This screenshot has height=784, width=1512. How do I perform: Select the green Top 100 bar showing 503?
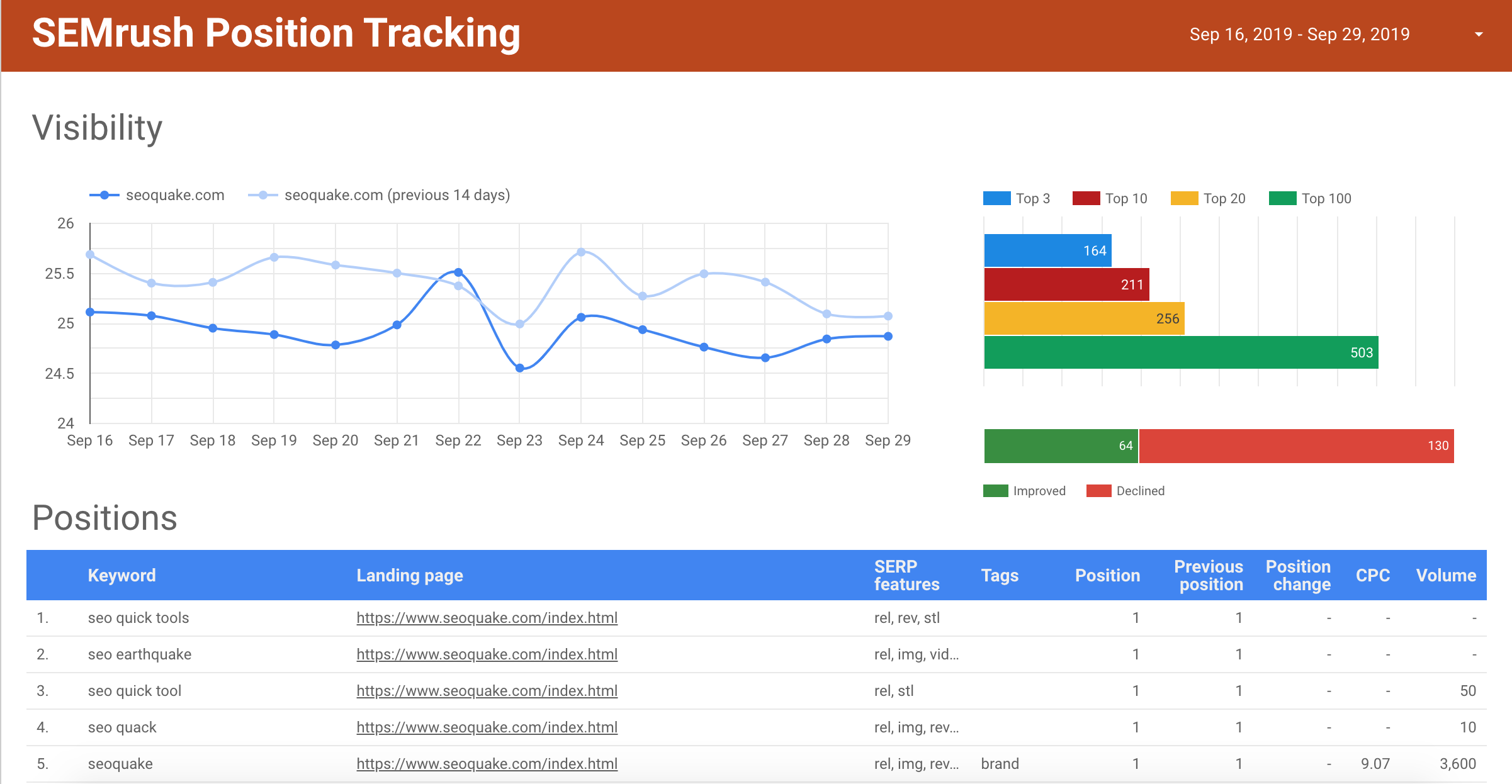(1181, 352)
